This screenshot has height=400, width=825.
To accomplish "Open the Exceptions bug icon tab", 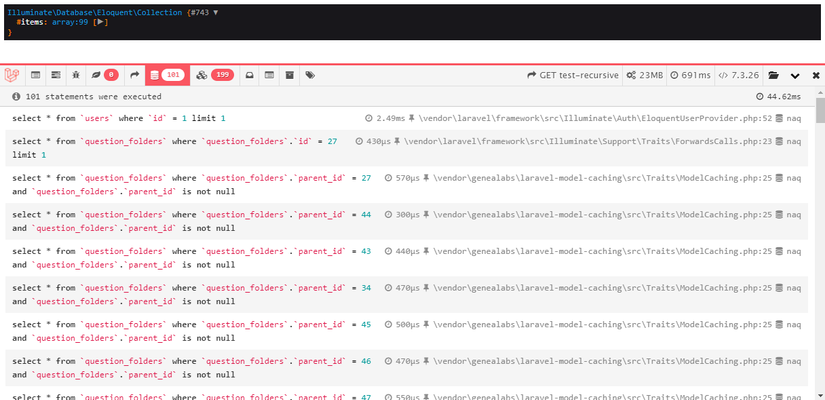I will 76,75.
